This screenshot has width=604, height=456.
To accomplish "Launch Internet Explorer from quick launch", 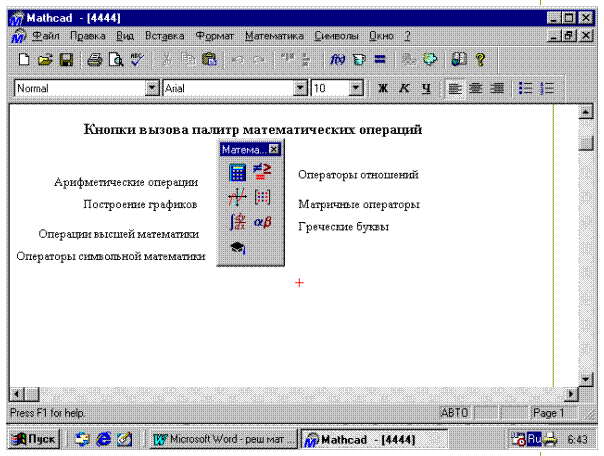I will [103, 439].
